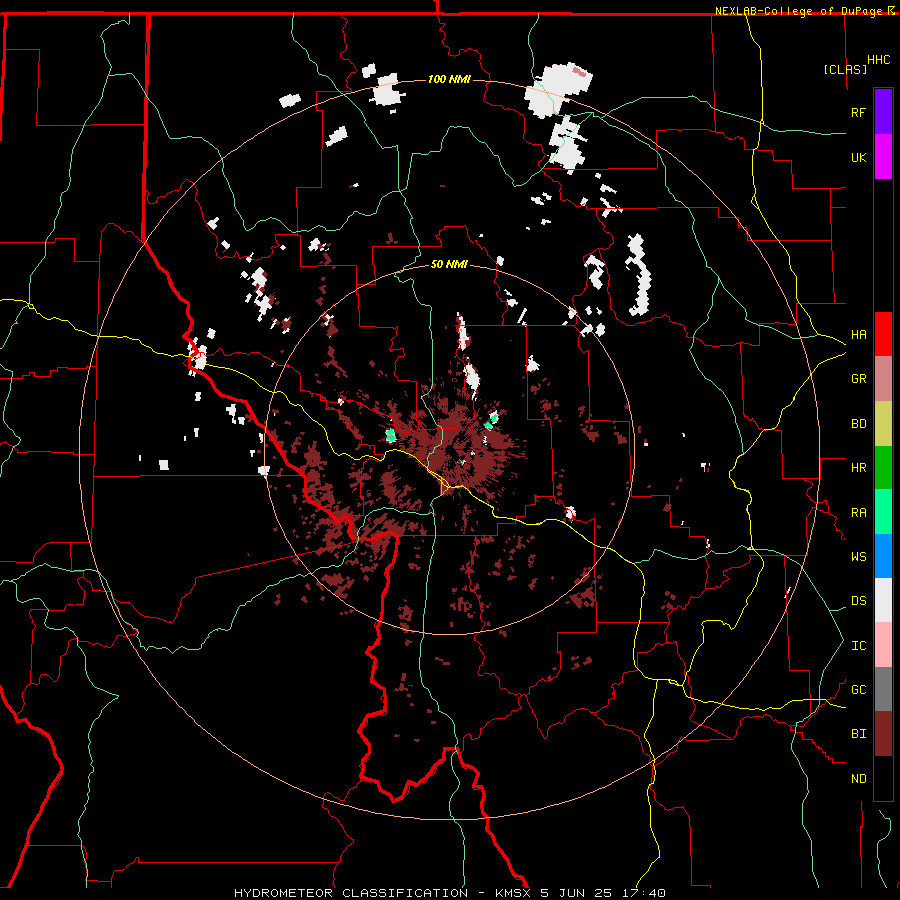Click the 'BI' legend label
This screenshot has width=900, height=900.
coord(858,734)
